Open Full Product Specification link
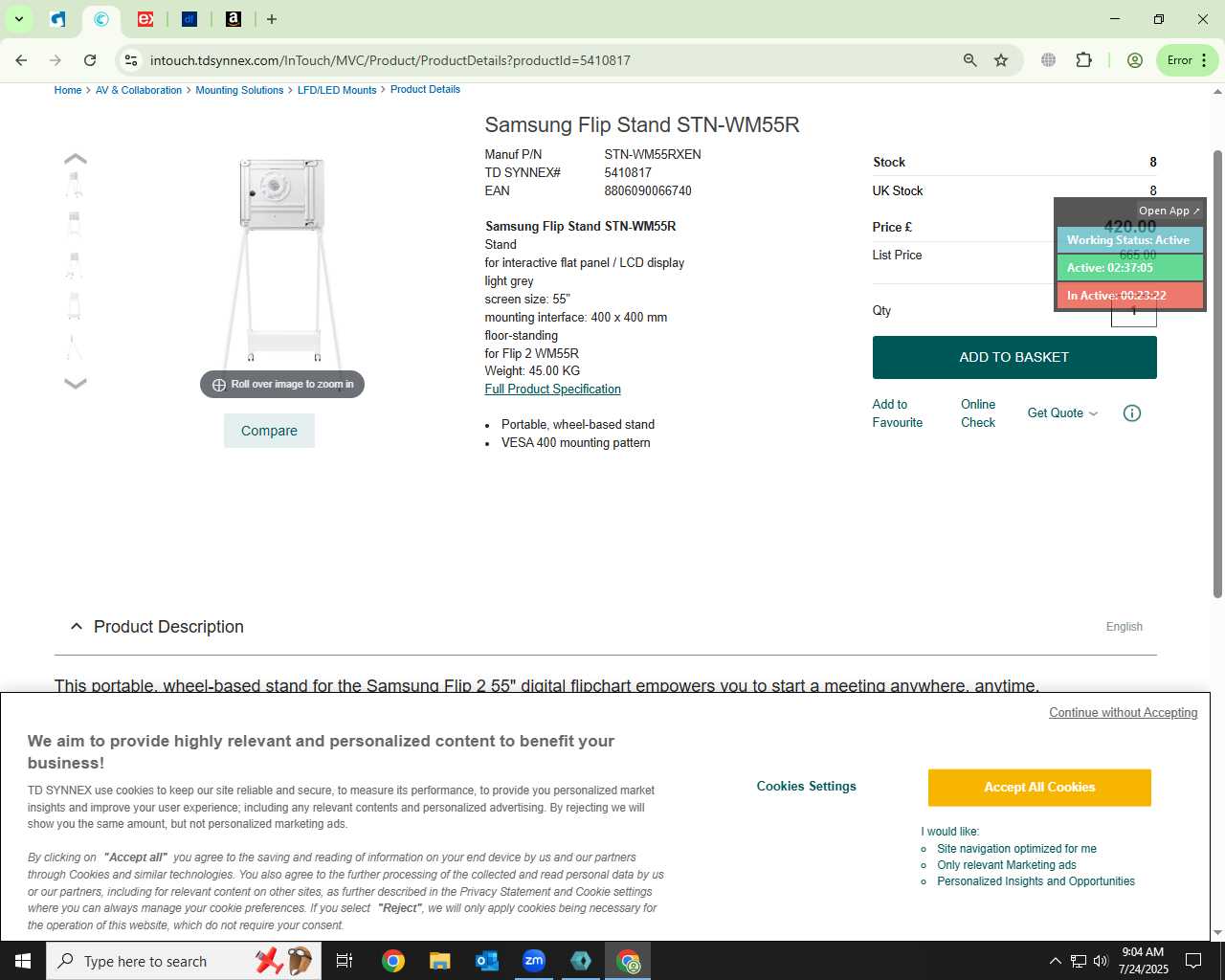Image resolution: width=1225 pixels, height=980 pixels. click(x=552, y=390)
